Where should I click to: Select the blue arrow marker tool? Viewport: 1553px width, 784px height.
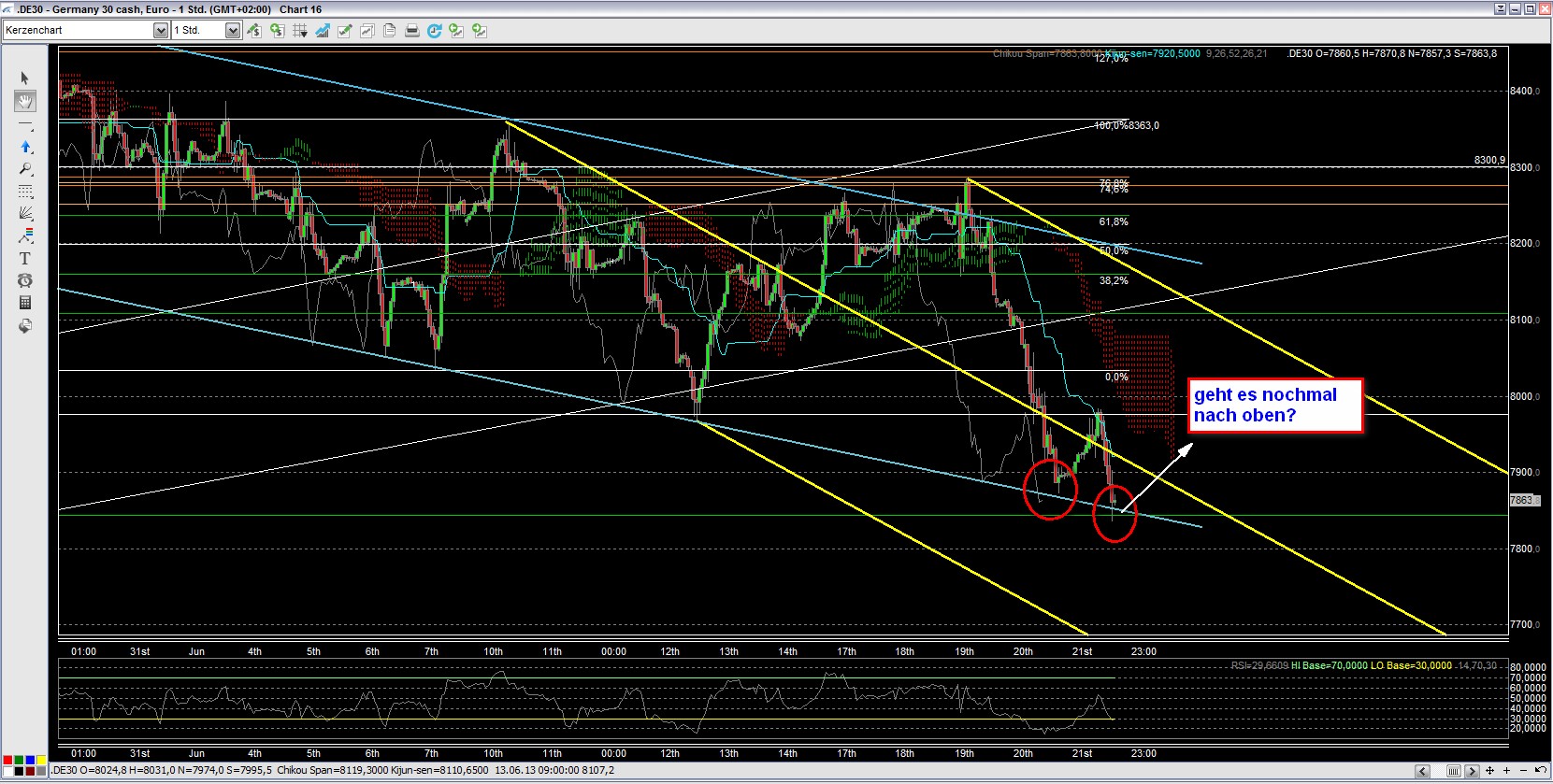25,147
